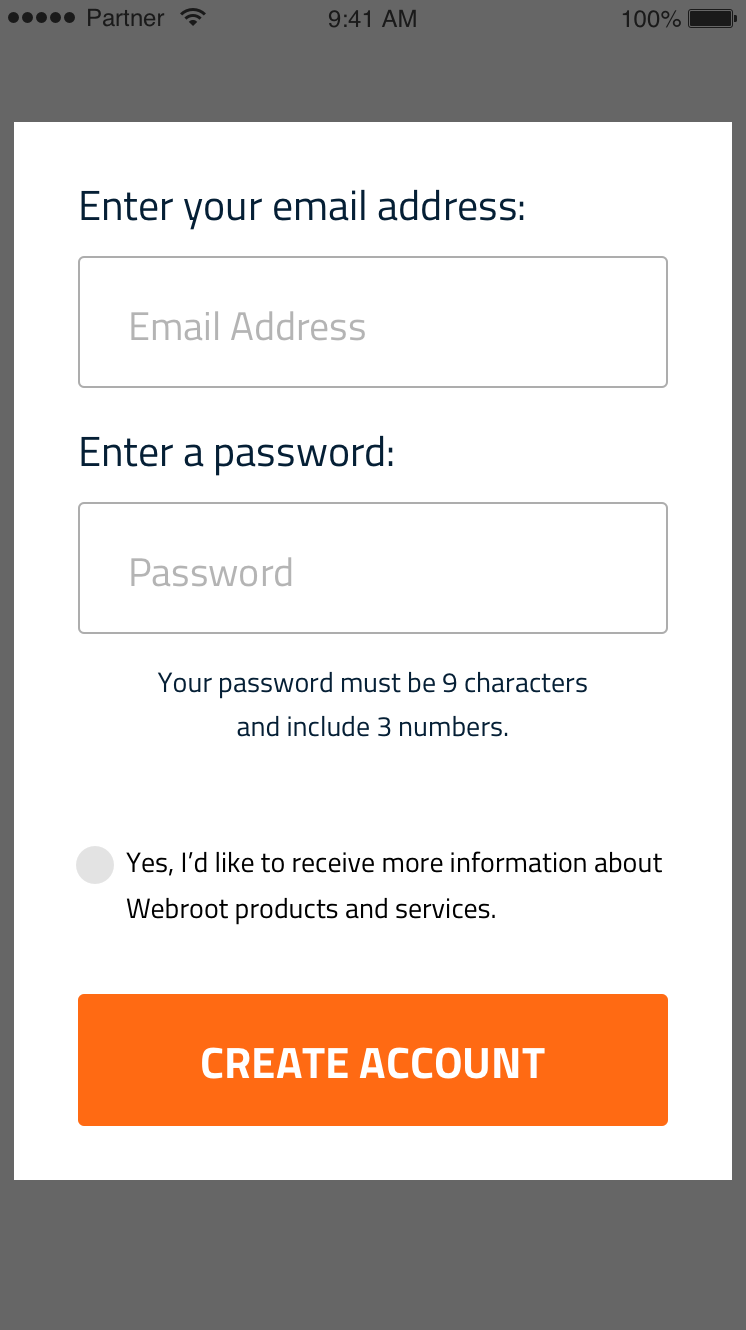Tap the 100% battery percentage

click(x=650, y=19)
